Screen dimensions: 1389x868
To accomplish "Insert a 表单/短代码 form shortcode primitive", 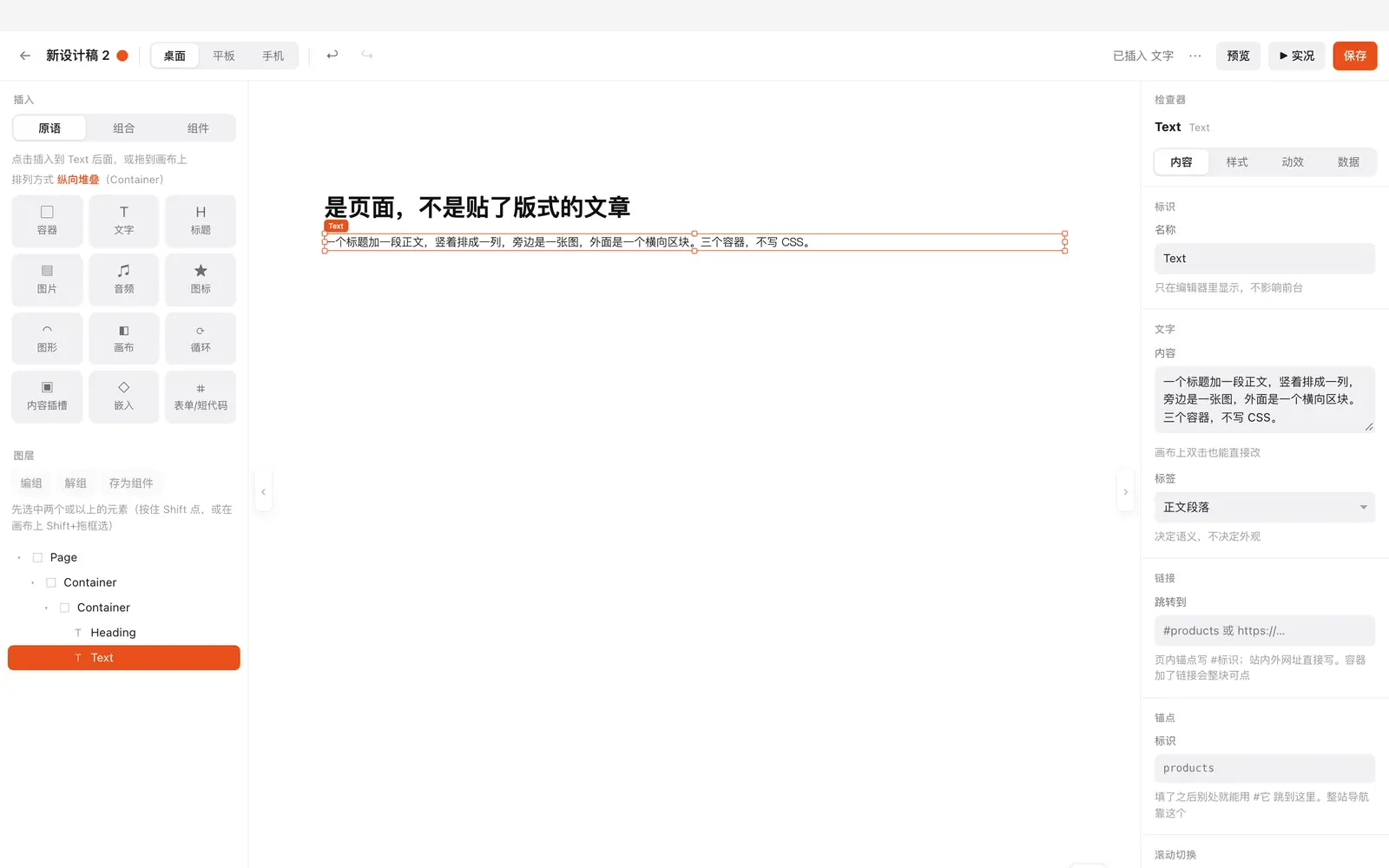I will pos(201,397).
